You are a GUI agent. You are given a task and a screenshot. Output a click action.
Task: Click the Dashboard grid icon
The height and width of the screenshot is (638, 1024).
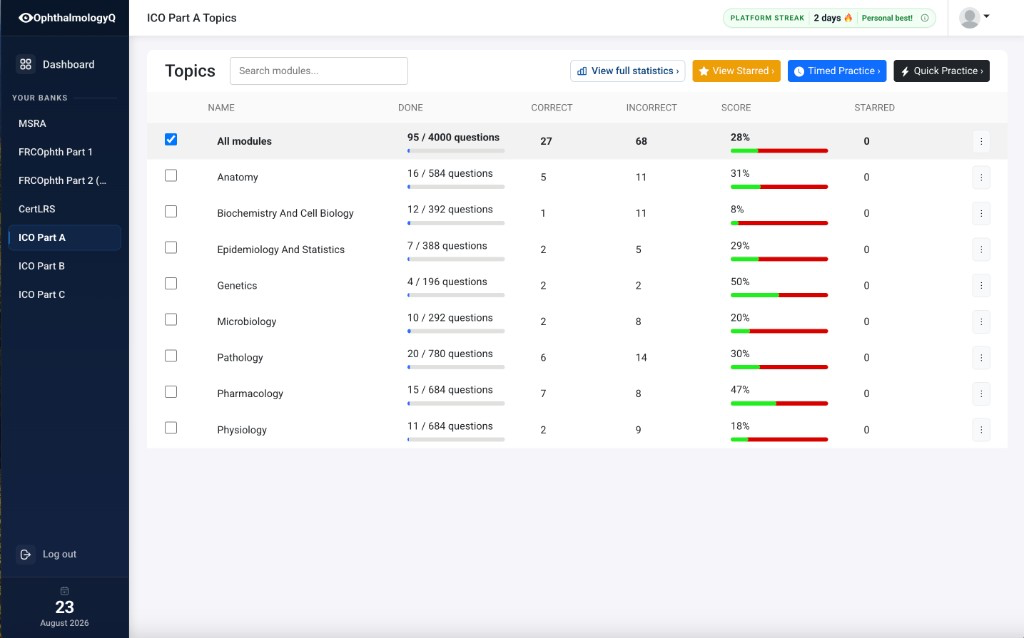point(25,64)
